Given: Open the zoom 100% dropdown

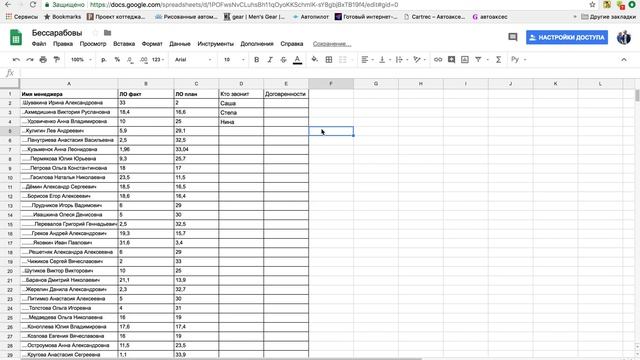Looking at the screenshot, I should tap(81, 60).
